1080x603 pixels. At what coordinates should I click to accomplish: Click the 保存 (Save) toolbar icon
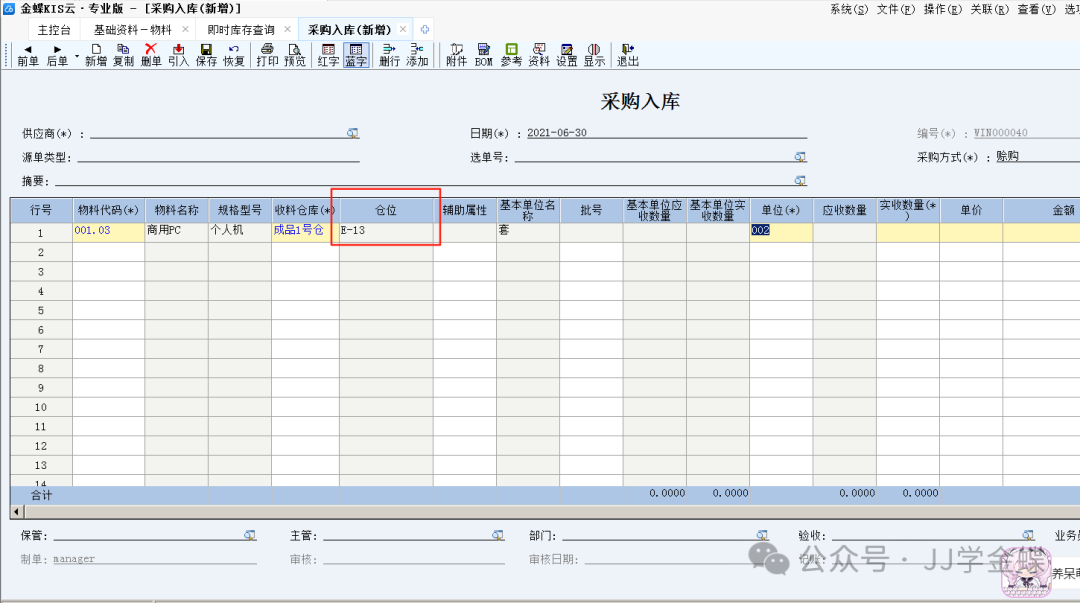(206, 54)
